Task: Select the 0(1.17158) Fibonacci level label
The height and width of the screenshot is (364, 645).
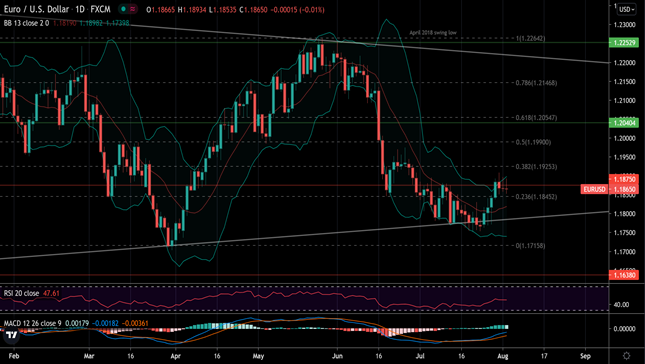Action: 531,246
